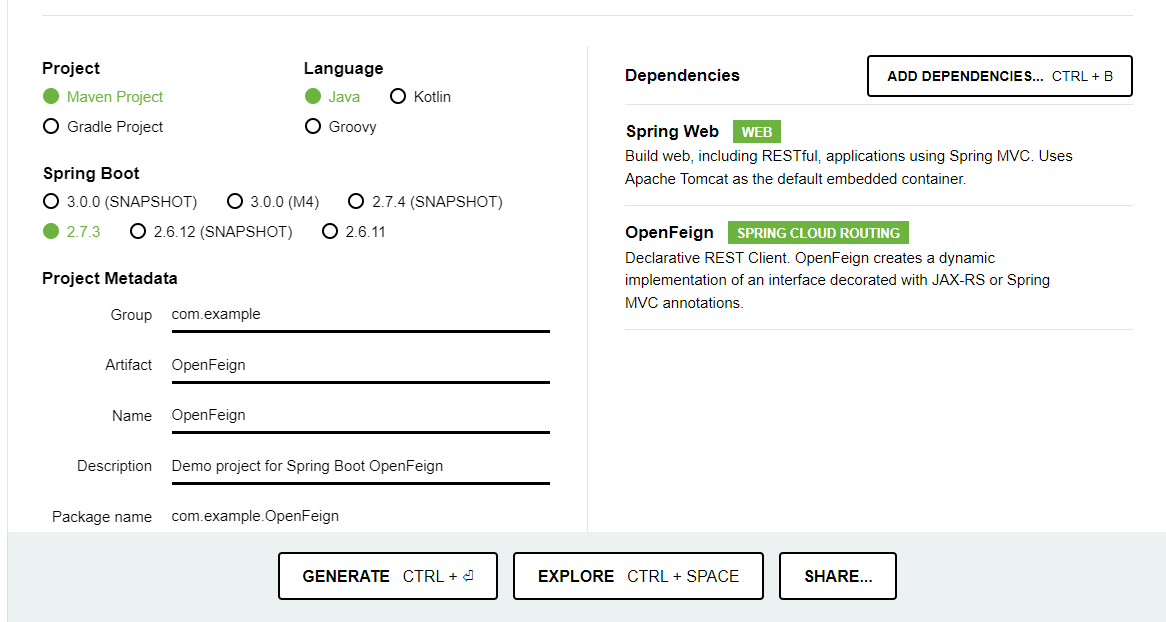Click the Group input field
Image resolution: width=1166 pixels, height=622 pixels.
click(x=360, y=314)
